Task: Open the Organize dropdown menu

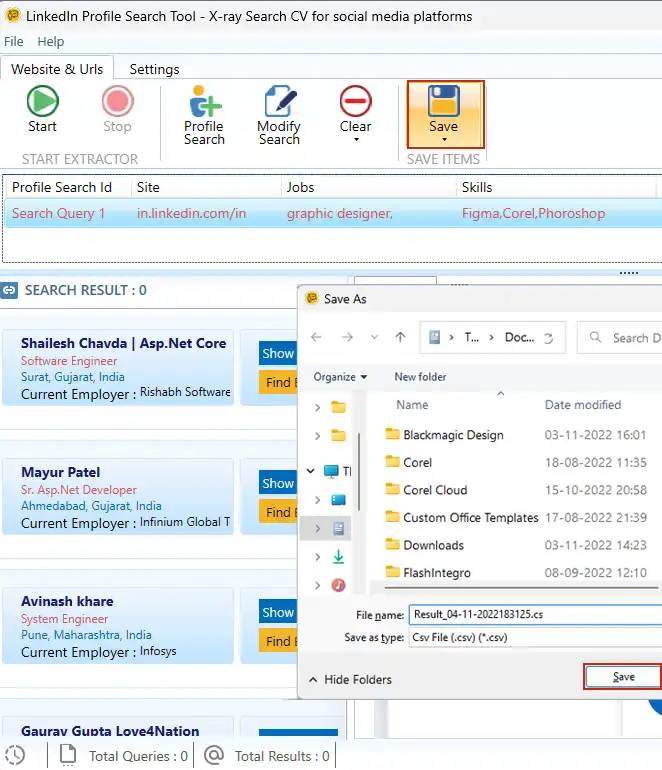Action: click(340, 377)
